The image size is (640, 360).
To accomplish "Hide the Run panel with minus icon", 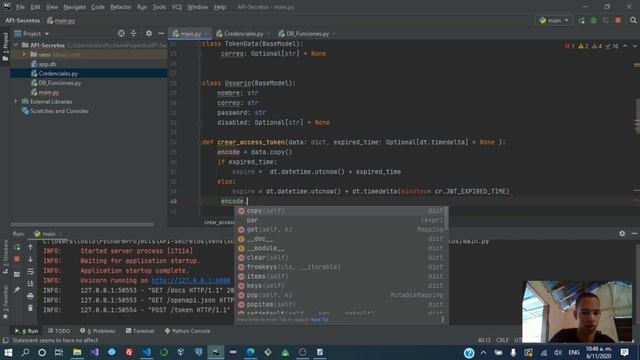I will point(634,233).
